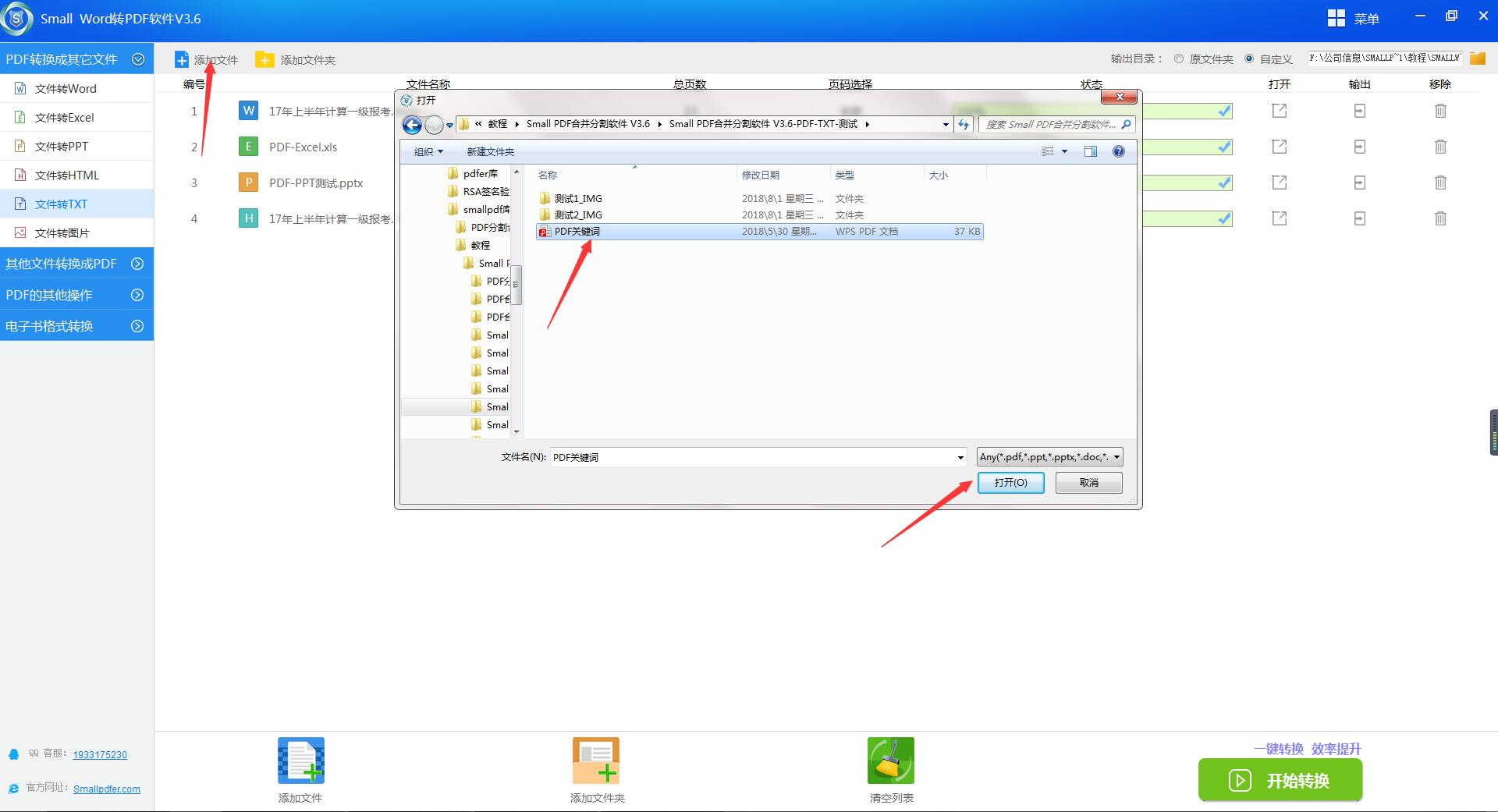Toggle the preview pane icon in the dialog

1091,151
